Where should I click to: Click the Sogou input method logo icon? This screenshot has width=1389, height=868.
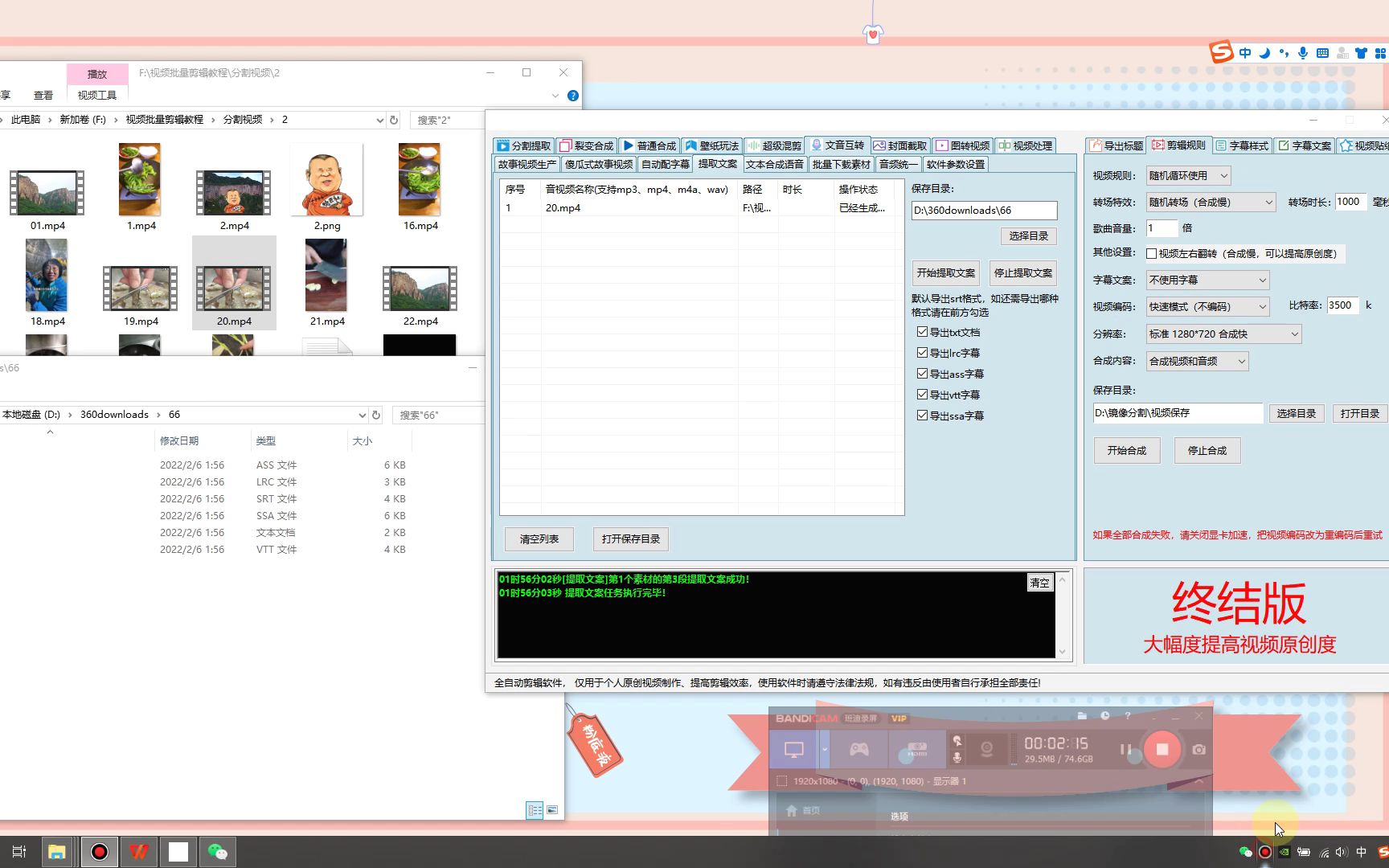point(1221,52)
